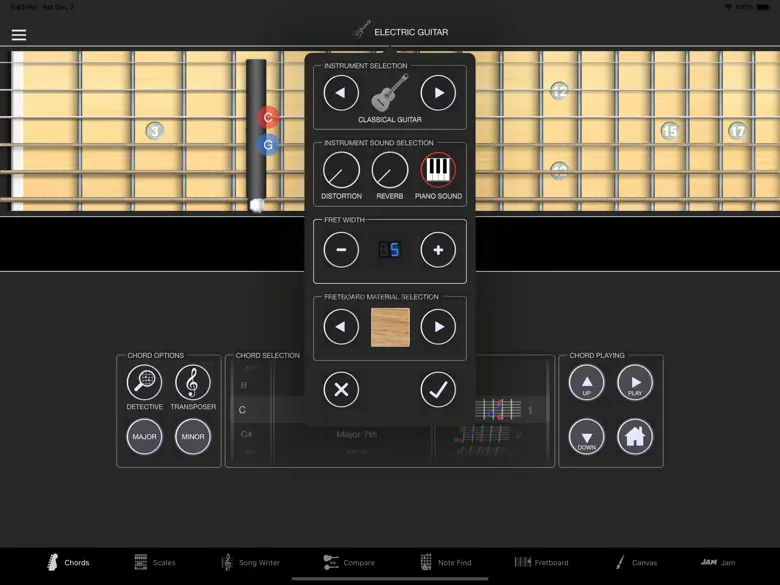780x585 pixels.
Task: Increase fret width with plus button
Action: 438,250
